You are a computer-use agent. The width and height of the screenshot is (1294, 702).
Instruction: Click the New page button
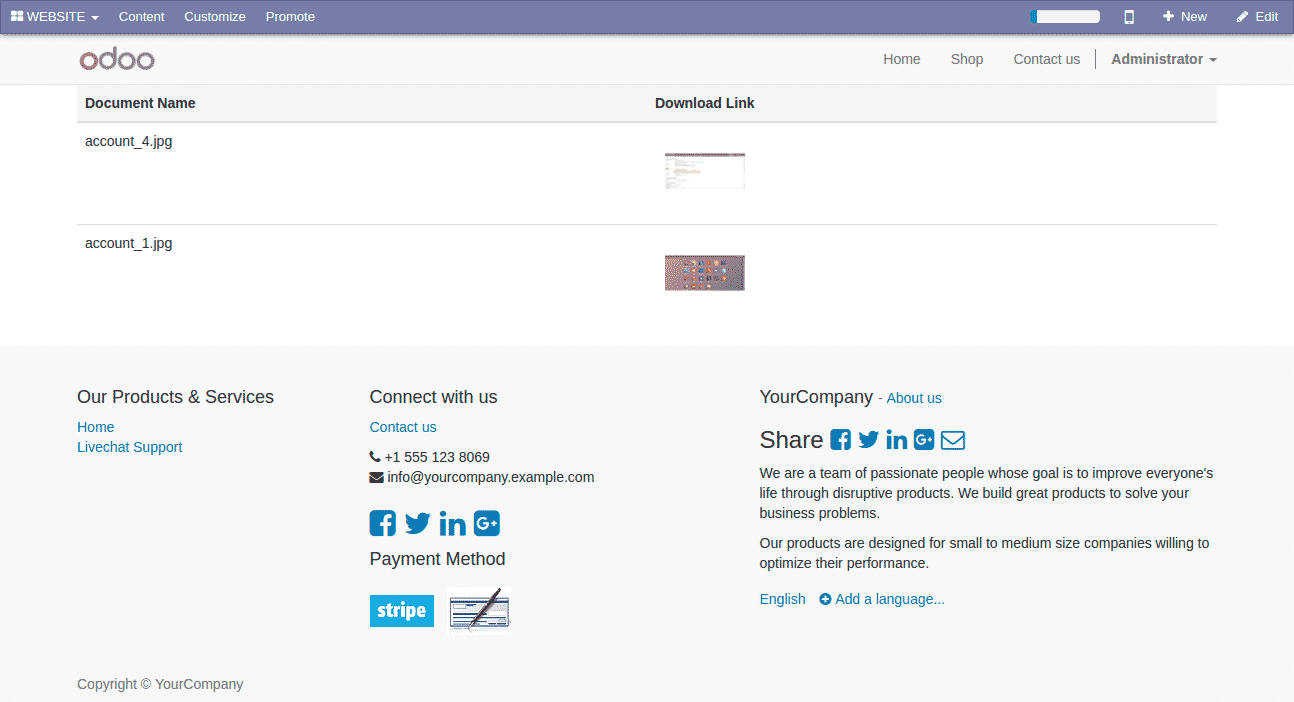(1185, 17)
